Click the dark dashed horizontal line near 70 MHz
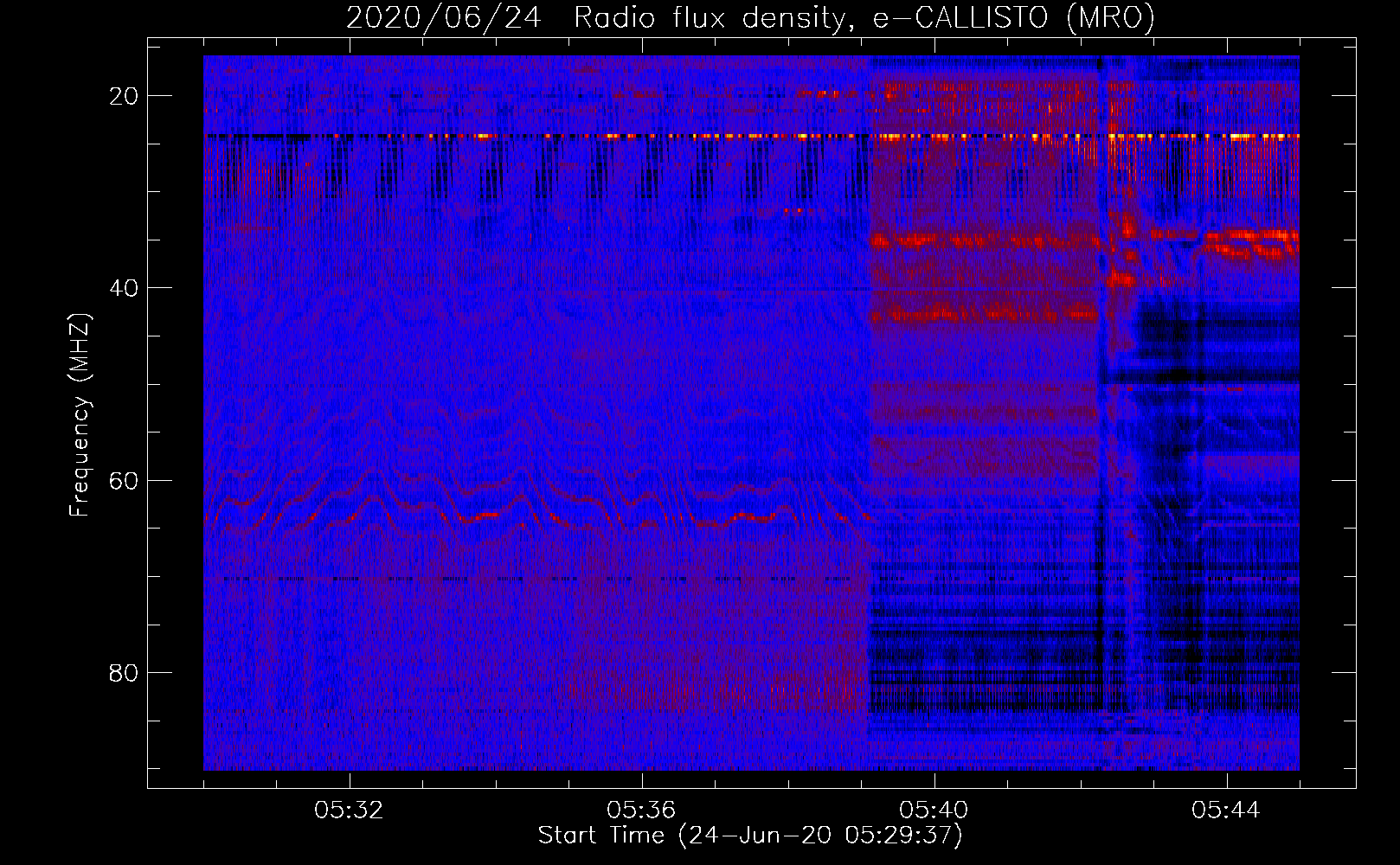 tap(751, 579)
